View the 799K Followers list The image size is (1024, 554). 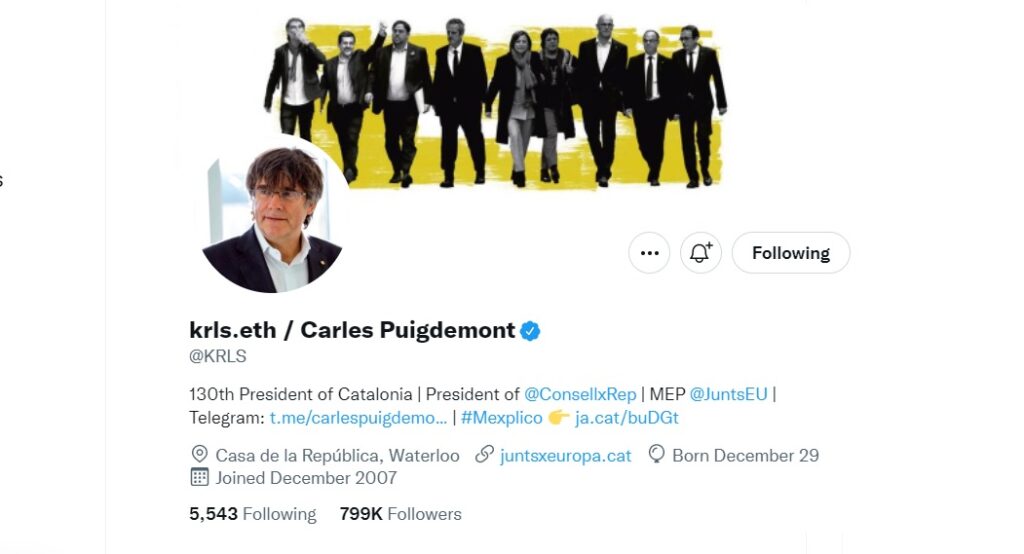pyautogui.click(x=400, y=514)
